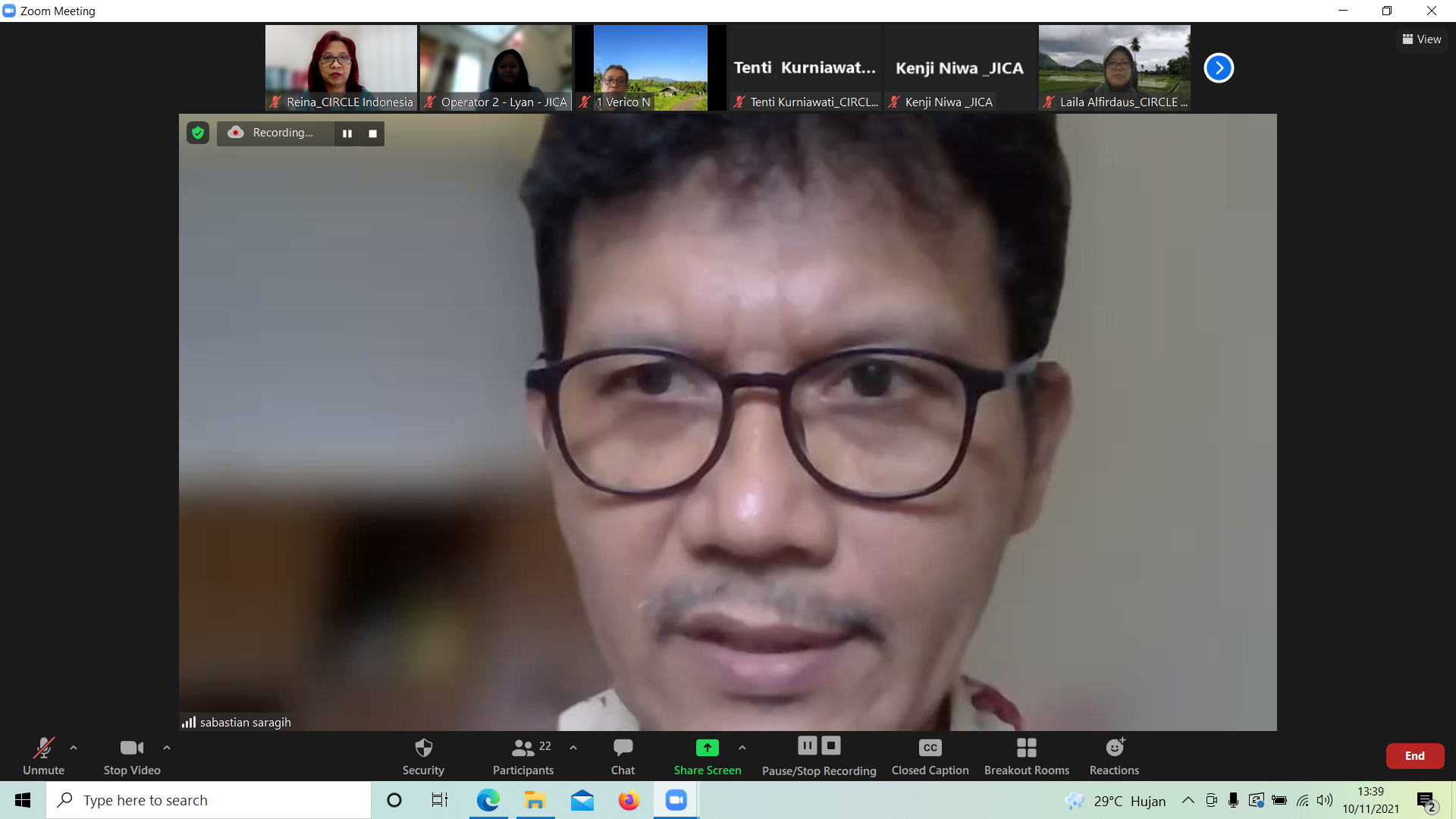Click the muted mic icon on Reina's tile

coord(275,102)
